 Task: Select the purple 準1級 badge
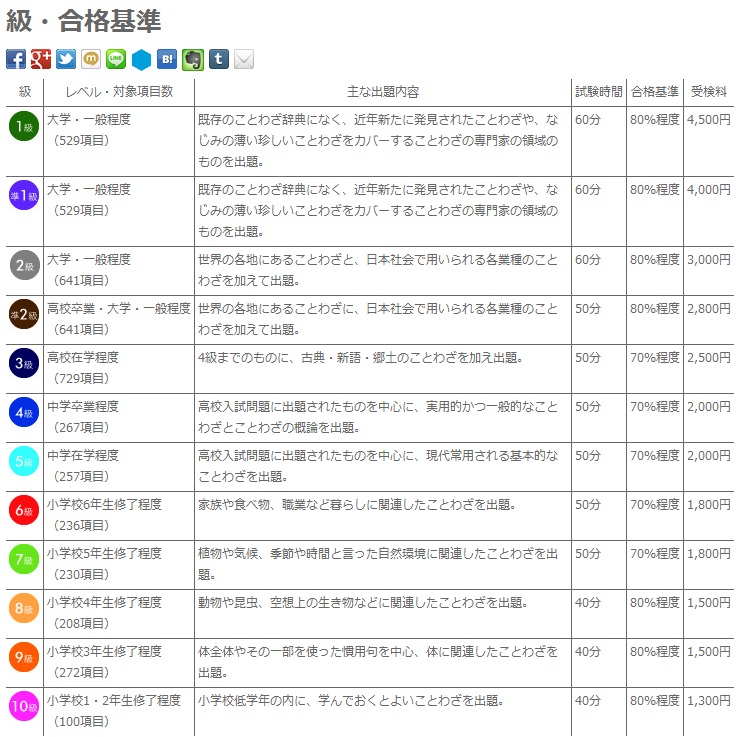(x=23, y=196)
